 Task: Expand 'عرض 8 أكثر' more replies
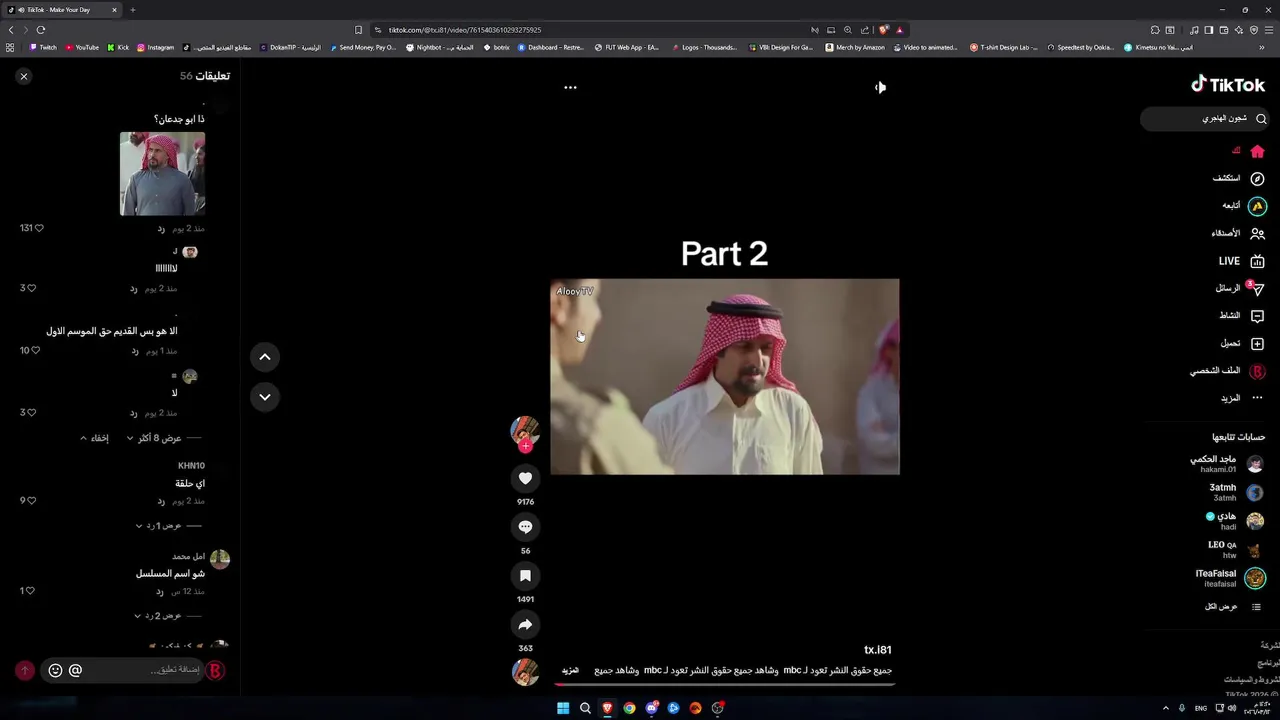coord(154,438)
